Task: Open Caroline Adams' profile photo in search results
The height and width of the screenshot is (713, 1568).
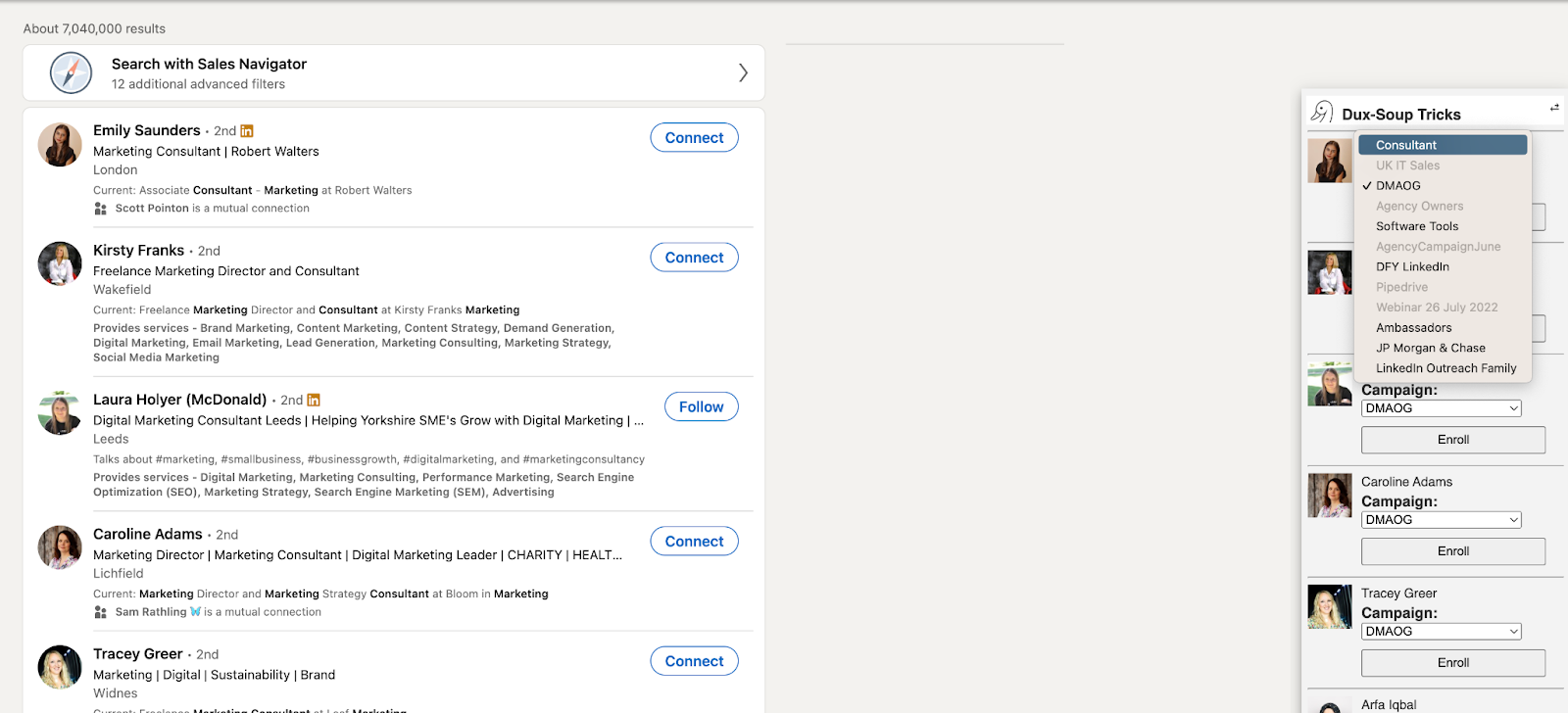Action: point(60,547)
